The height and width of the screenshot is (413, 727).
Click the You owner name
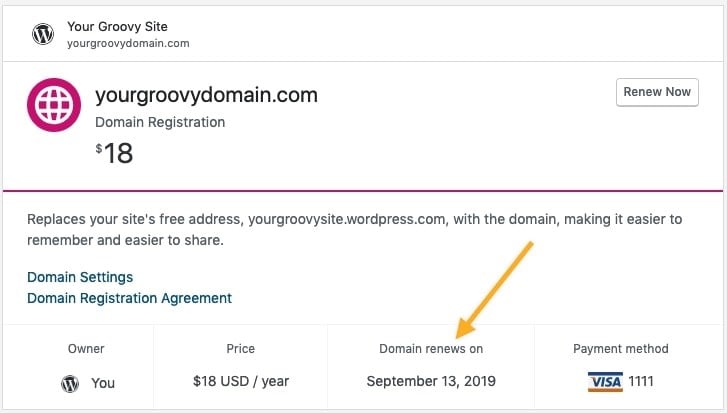pos(103,382)
